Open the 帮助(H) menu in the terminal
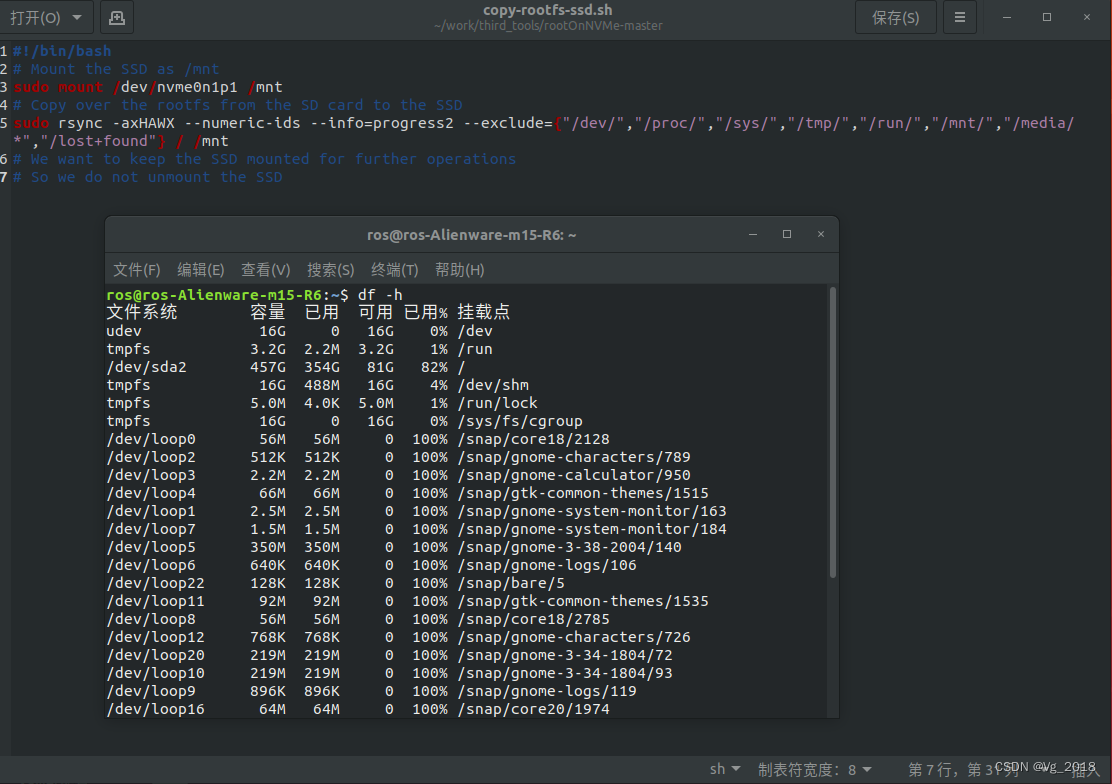Image resolution: width=1112 pixels, height=784 pixels. tap(459, 269)
